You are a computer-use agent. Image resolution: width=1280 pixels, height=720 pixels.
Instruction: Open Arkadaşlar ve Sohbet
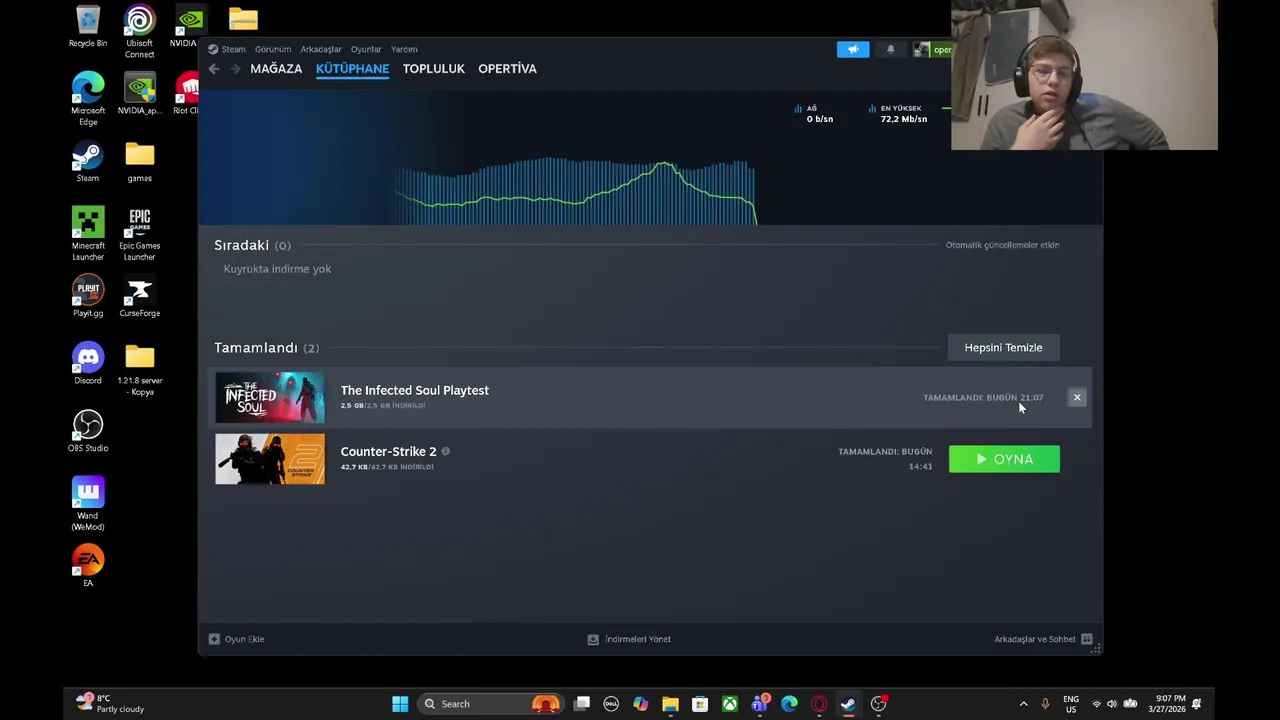pos(1043,639)
